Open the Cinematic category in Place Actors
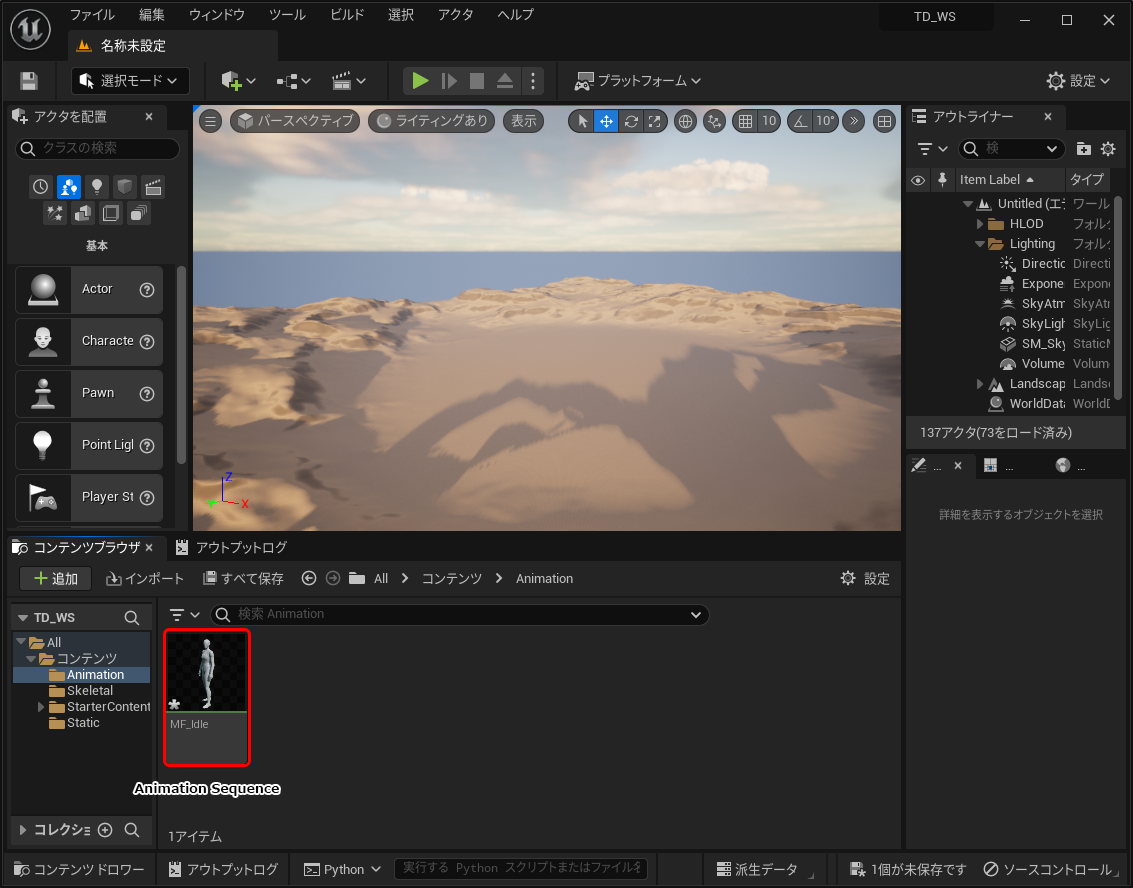 point(153,187)
